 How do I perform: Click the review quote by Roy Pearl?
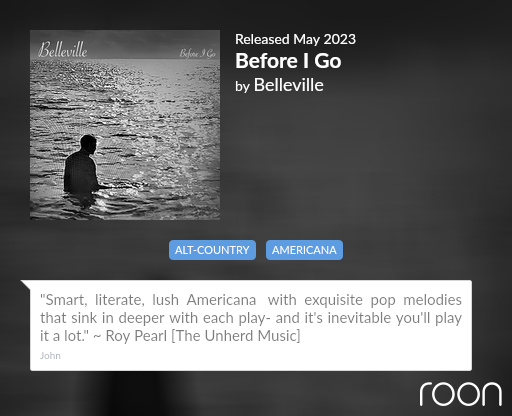point(251,318)
